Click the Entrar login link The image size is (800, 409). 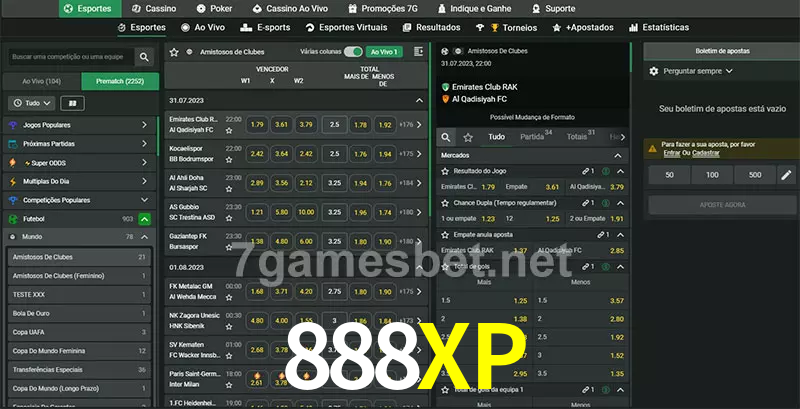[671, 153]
